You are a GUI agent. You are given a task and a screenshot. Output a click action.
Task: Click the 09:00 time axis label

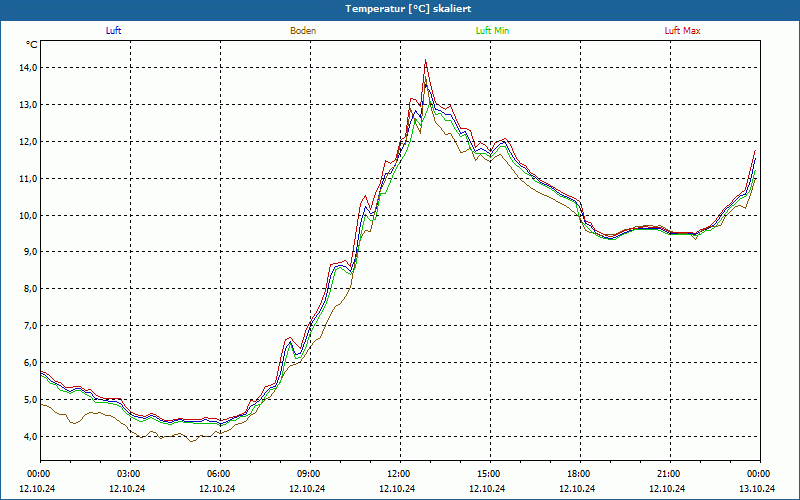point(309,474)
